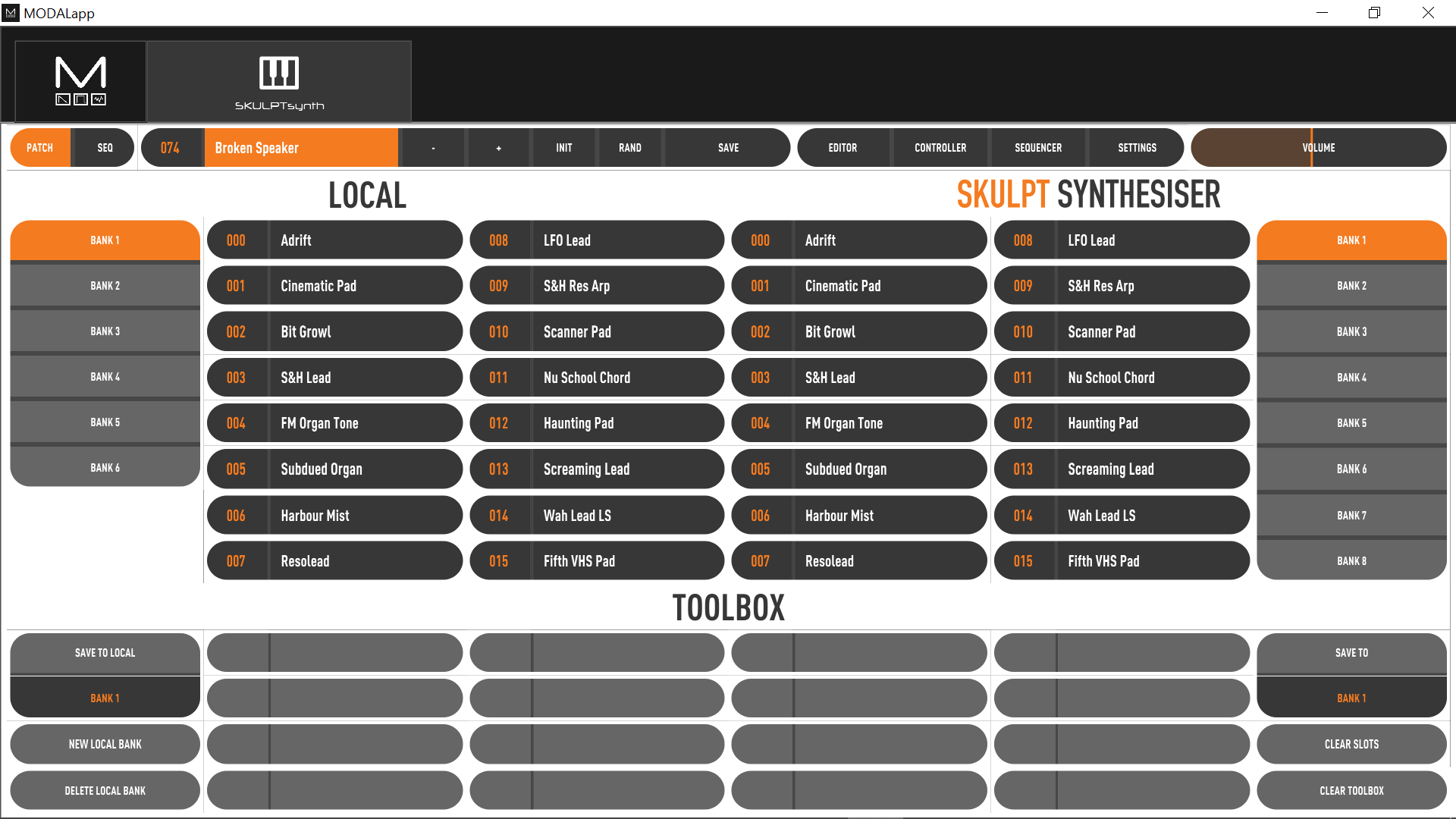The width and height of the screenshot is (1456, 819).
Task: Click the MODALapp title bar icon
Action: (x=11, y=13)
